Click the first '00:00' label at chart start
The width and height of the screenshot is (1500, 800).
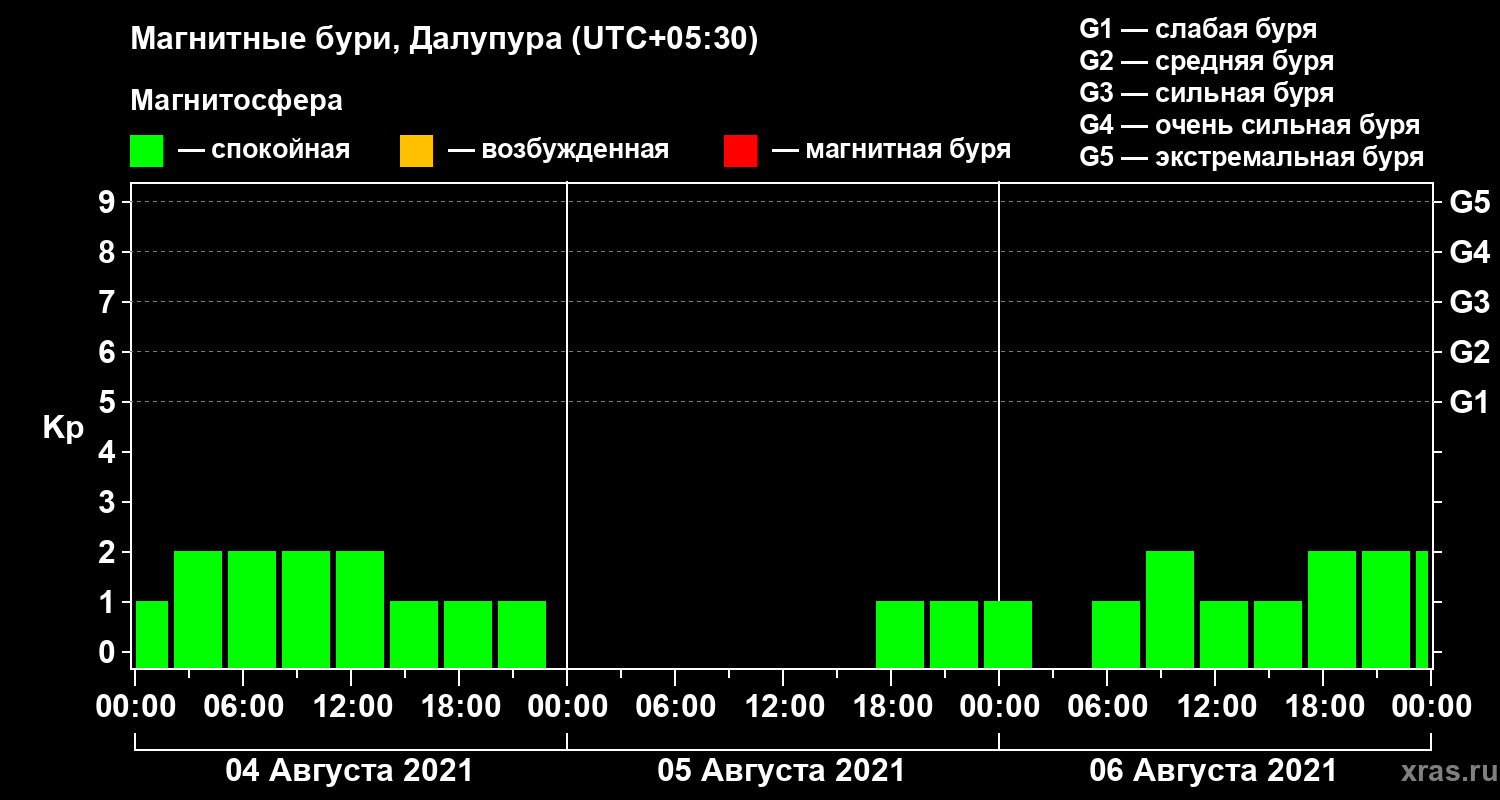(x=135, y=707)
